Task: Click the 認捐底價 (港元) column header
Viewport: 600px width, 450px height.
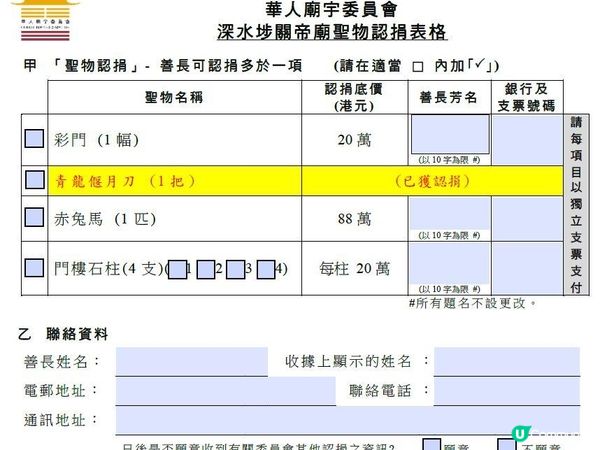Action: [x=354, y=97]
